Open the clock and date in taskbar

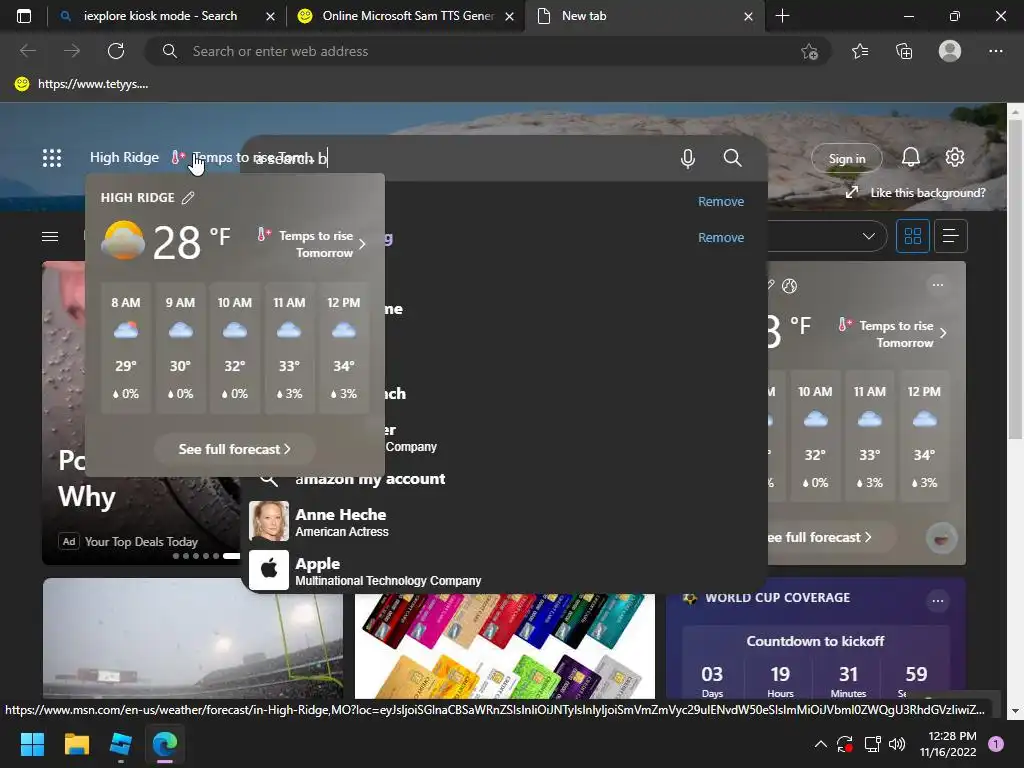948,744
